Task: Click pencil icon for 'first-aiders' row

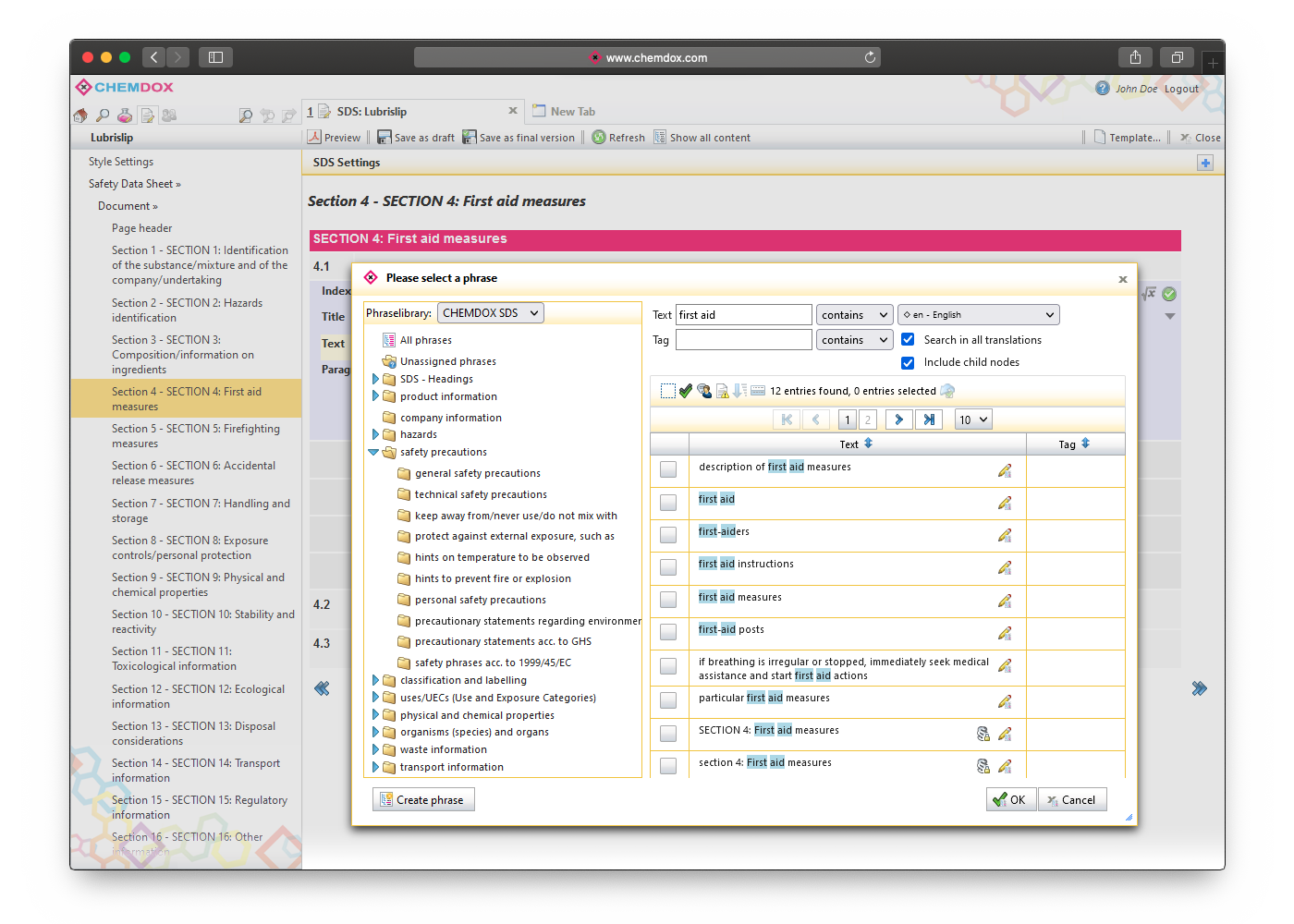Action: click(x=1005, y=535)
